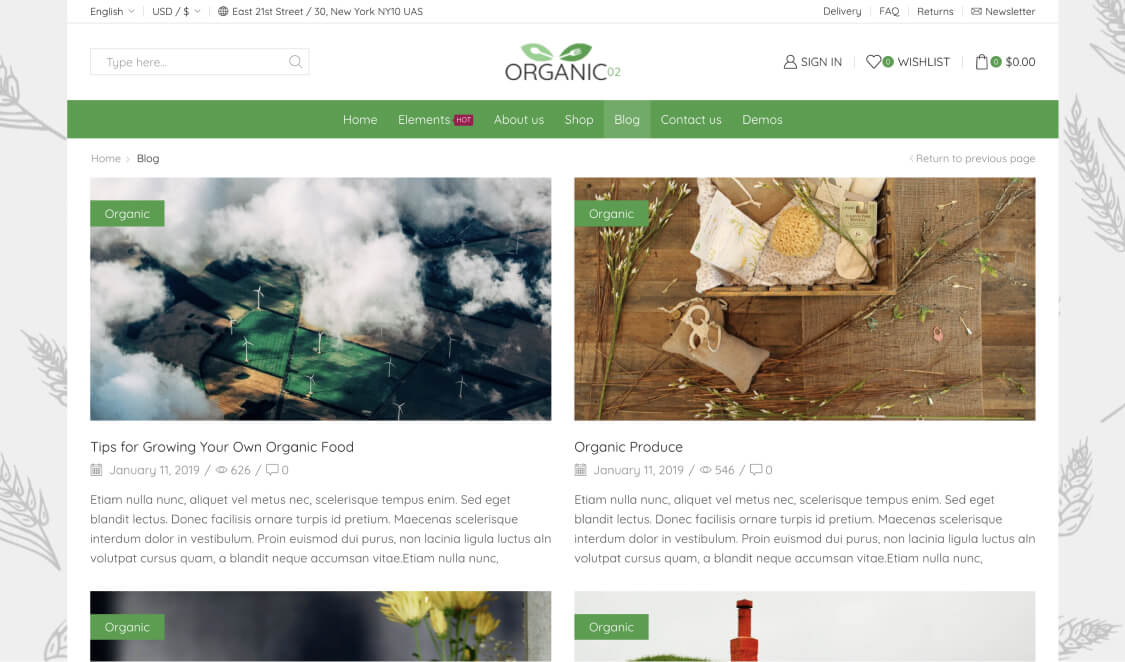1125x662 pixels.
Task: Click comment icon under Organic Produce post
Action: point(756,470)
